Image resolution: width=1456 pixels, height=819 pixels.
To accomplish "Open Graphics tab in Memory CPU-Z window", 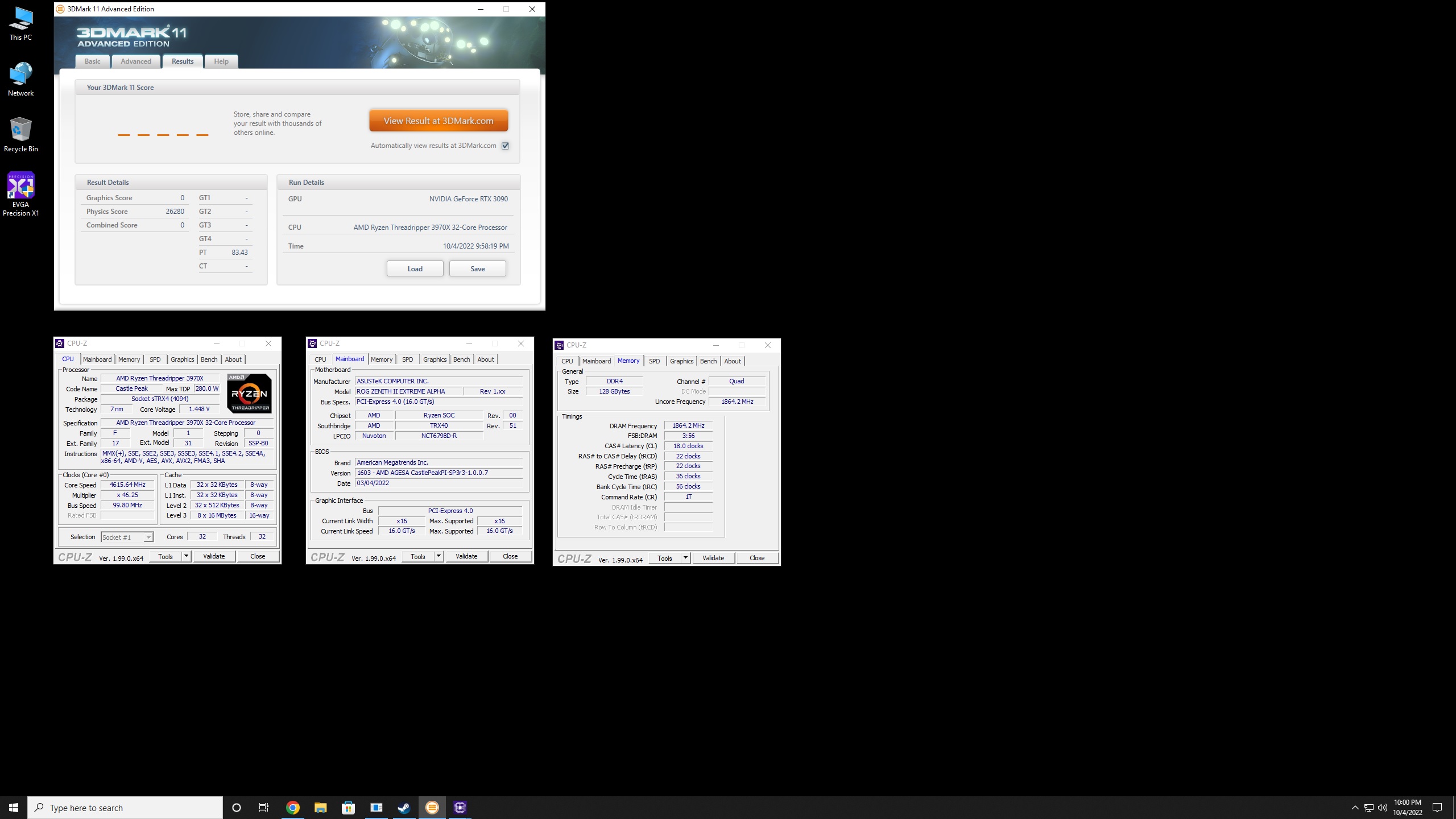I will (x=681, y=361).
